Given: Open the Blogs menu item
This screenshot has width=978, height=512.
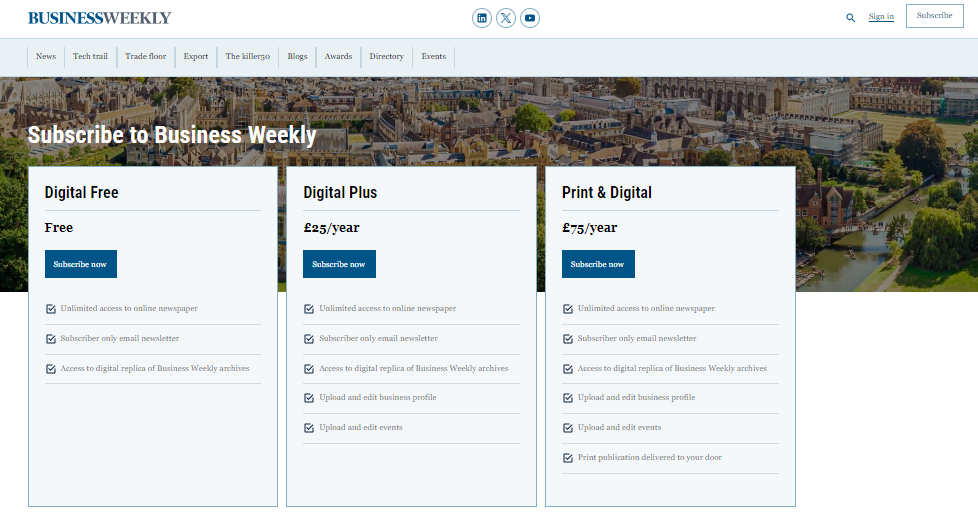Looking at the screenshot, I should pos(297,56).
